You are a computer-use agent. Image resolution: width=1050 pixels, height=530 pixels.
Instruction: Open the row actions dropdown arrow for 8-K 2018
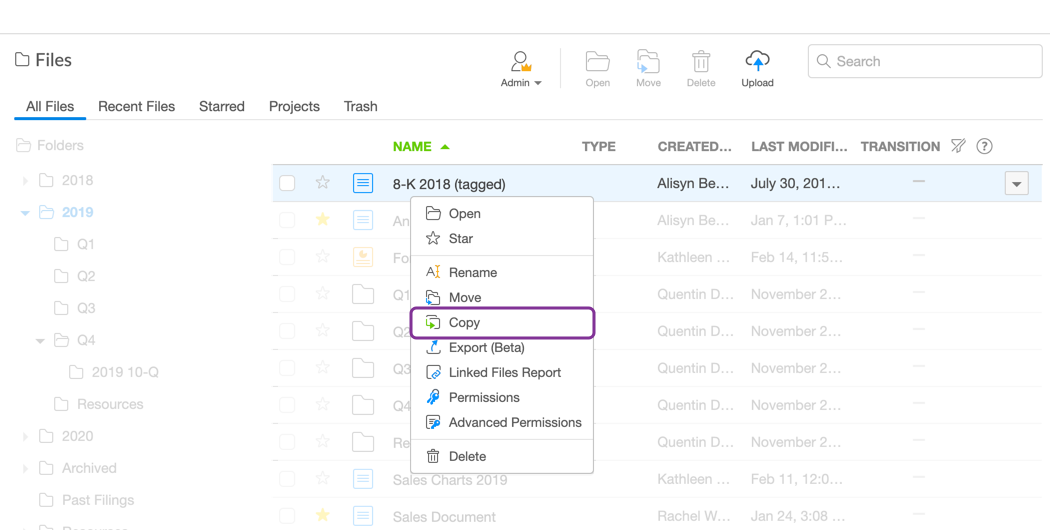[1016, 184]
